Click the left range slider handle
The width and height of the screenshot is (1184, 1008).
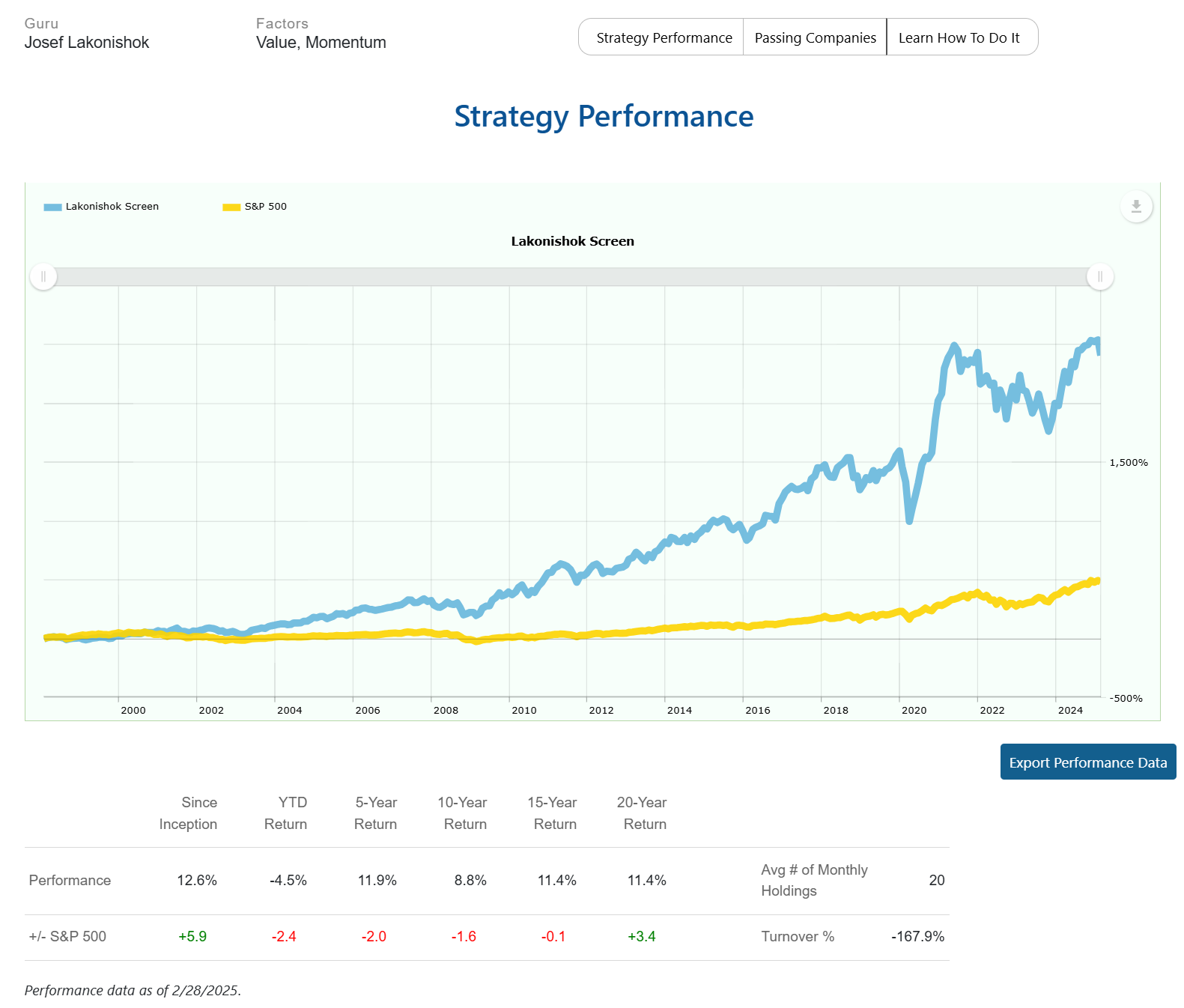tap(43, 277)
